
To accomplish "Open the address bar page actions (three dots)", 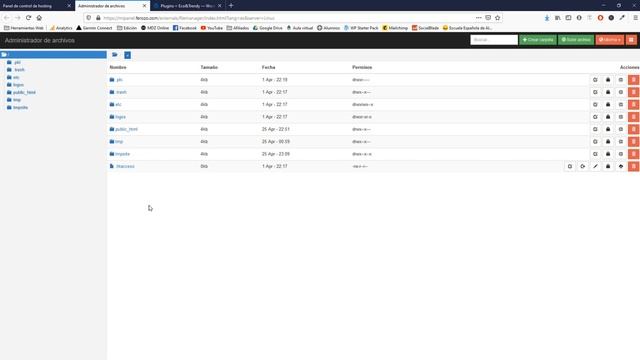I will 478,18.
